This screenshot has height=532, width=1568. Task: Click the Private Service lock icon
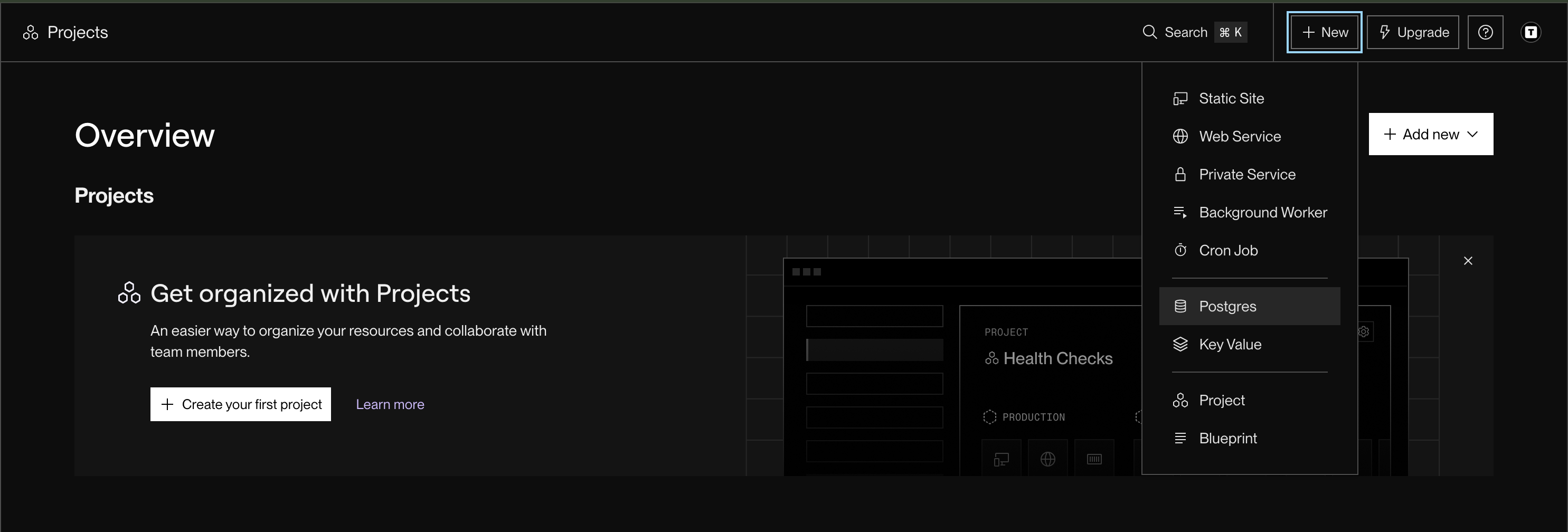coord(1179,175)
